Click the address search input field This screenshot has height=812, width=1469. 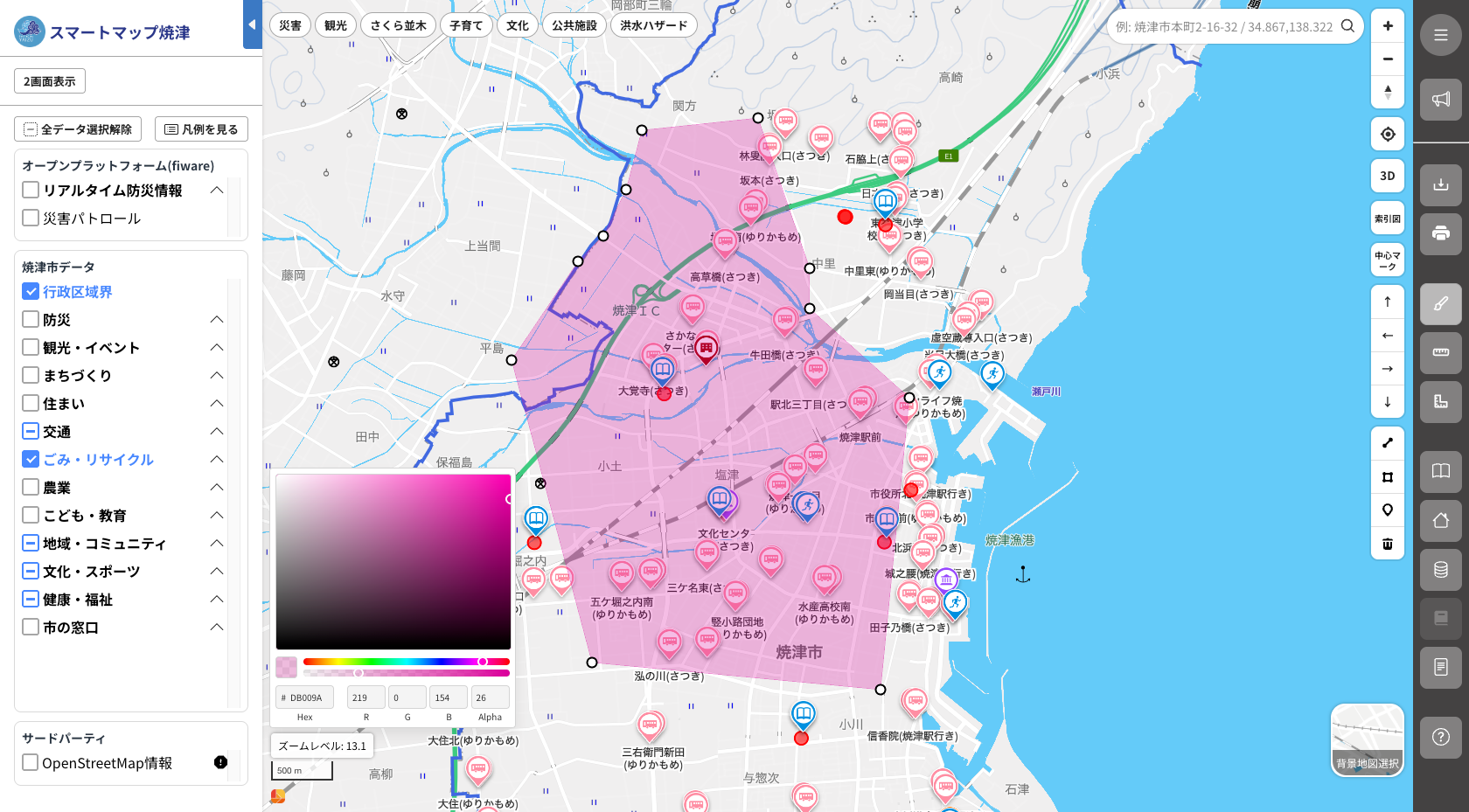click(x=1224, y=26)
